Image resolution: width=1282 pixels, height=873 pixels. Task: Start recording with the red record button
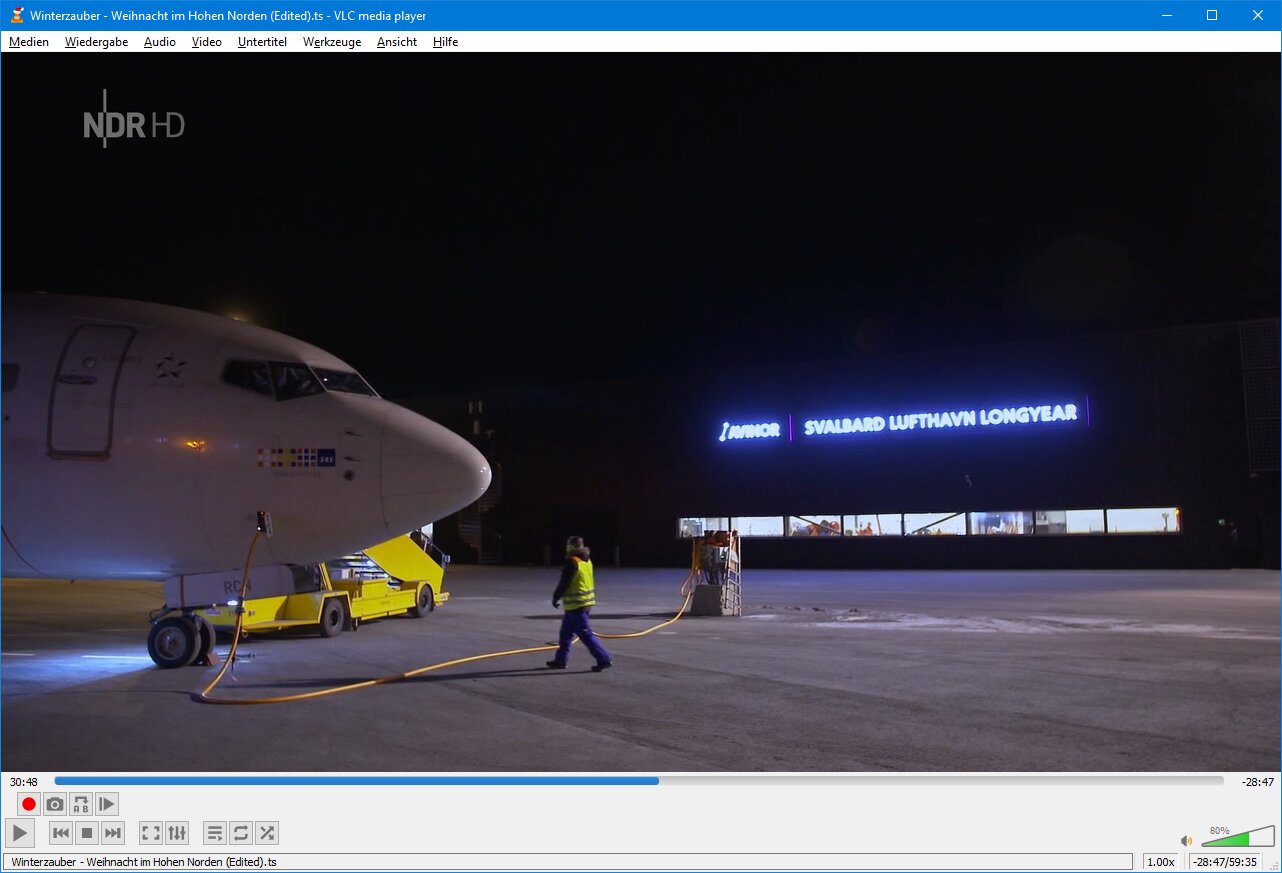pos(29,804)
